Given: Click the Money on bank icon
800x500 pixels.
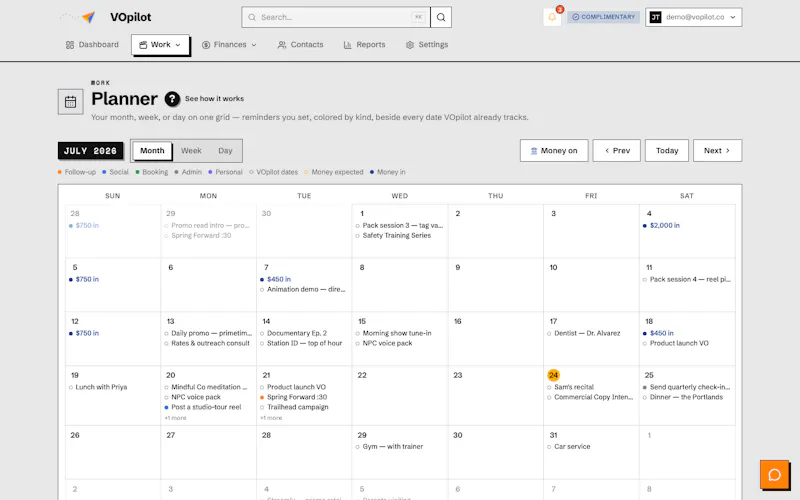Looking at the screenshot, I should point(534,151).
